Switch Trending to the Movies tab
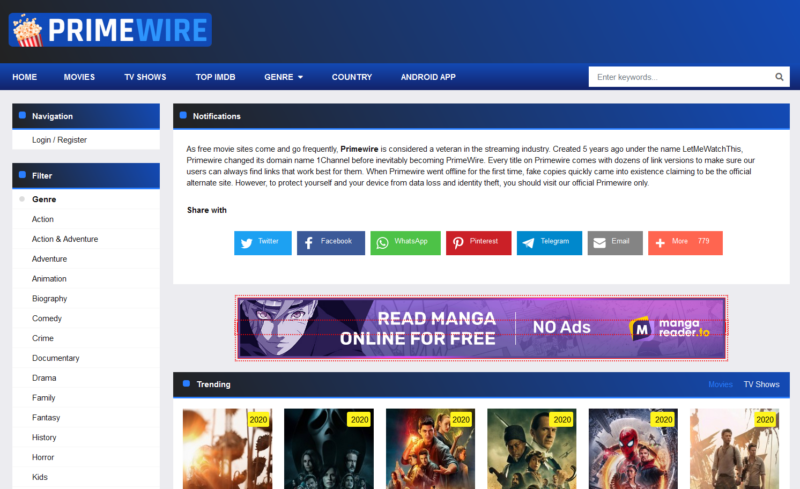Viewport: 800px width, 489px height. (x=720, y=384)
